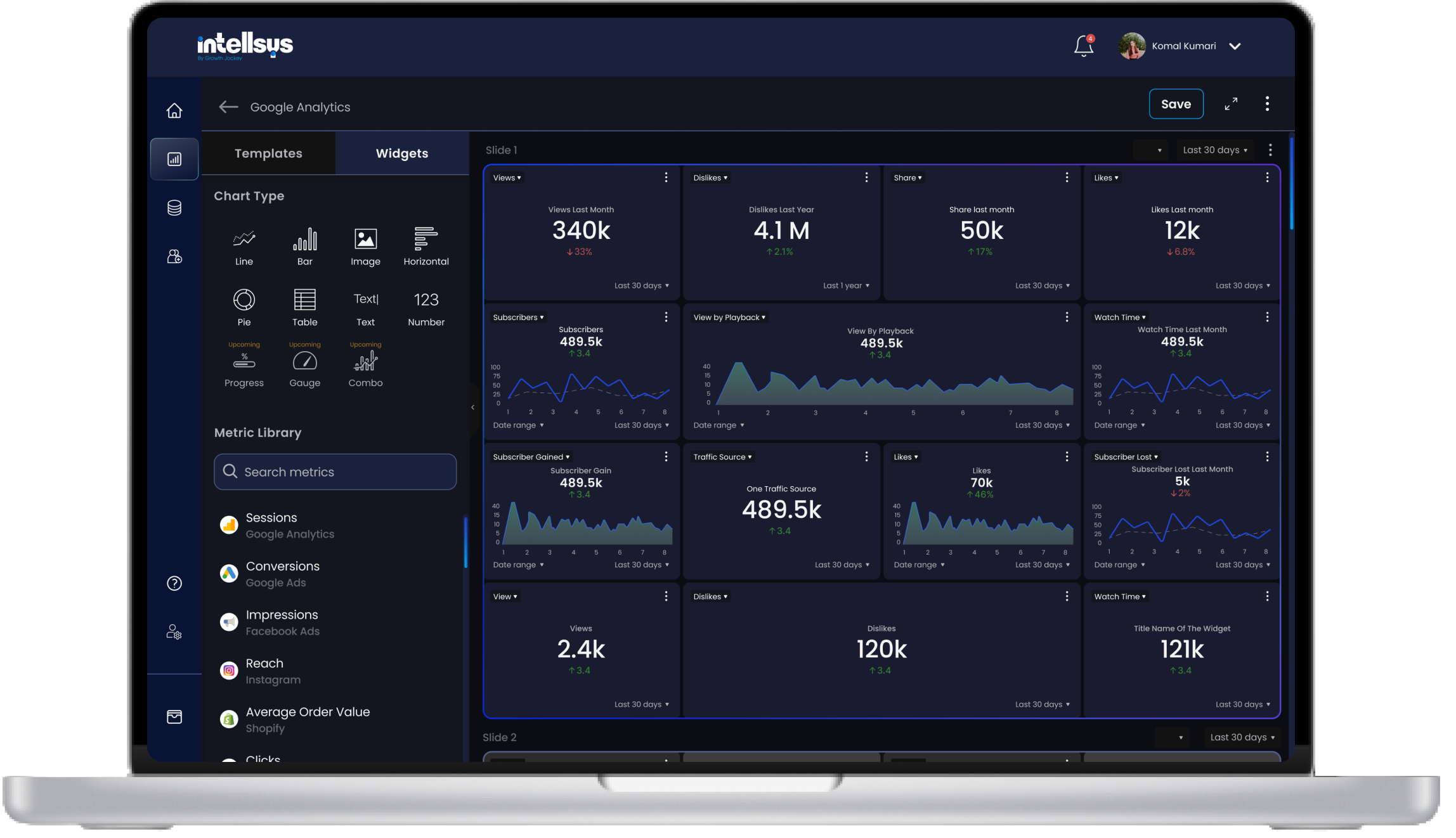Click the 340k Views Last Month value

click(581, 230)
